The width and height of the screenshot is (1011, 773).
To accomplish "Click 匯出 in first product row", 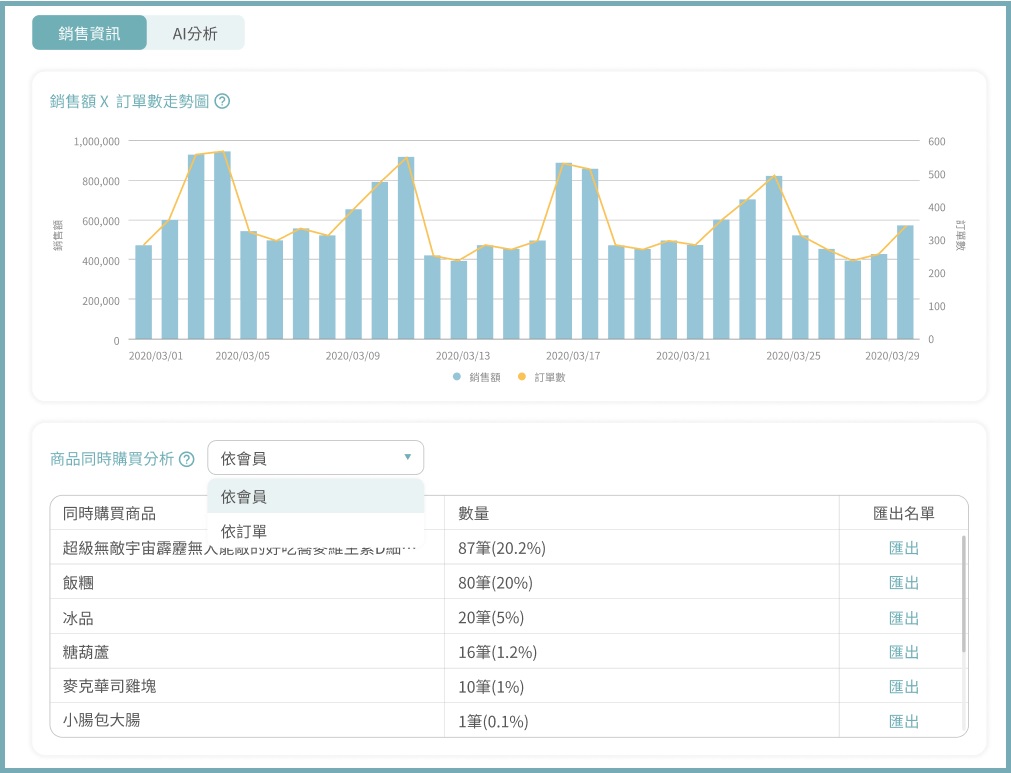I will 903,547.
